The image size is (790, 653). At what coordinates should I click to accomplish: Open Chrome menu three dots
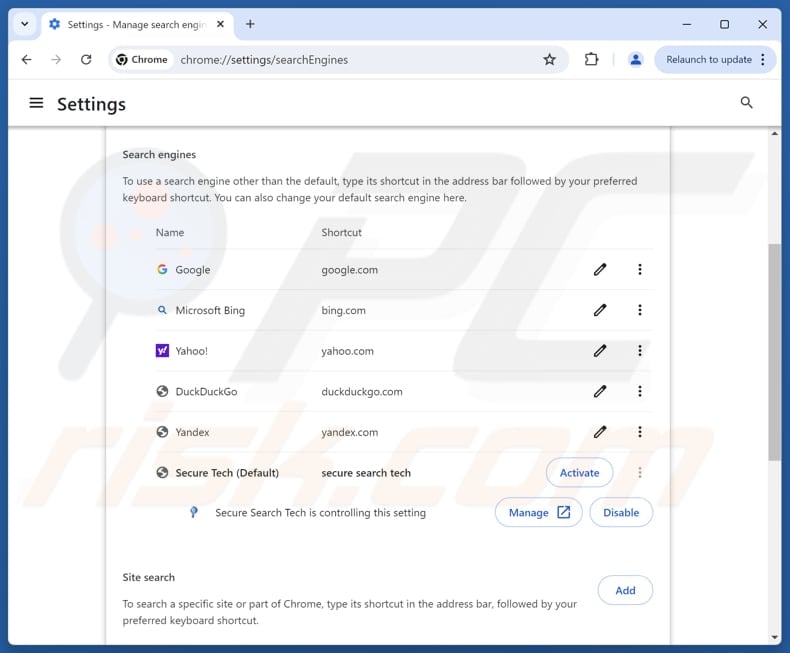[x=763, y=59]
